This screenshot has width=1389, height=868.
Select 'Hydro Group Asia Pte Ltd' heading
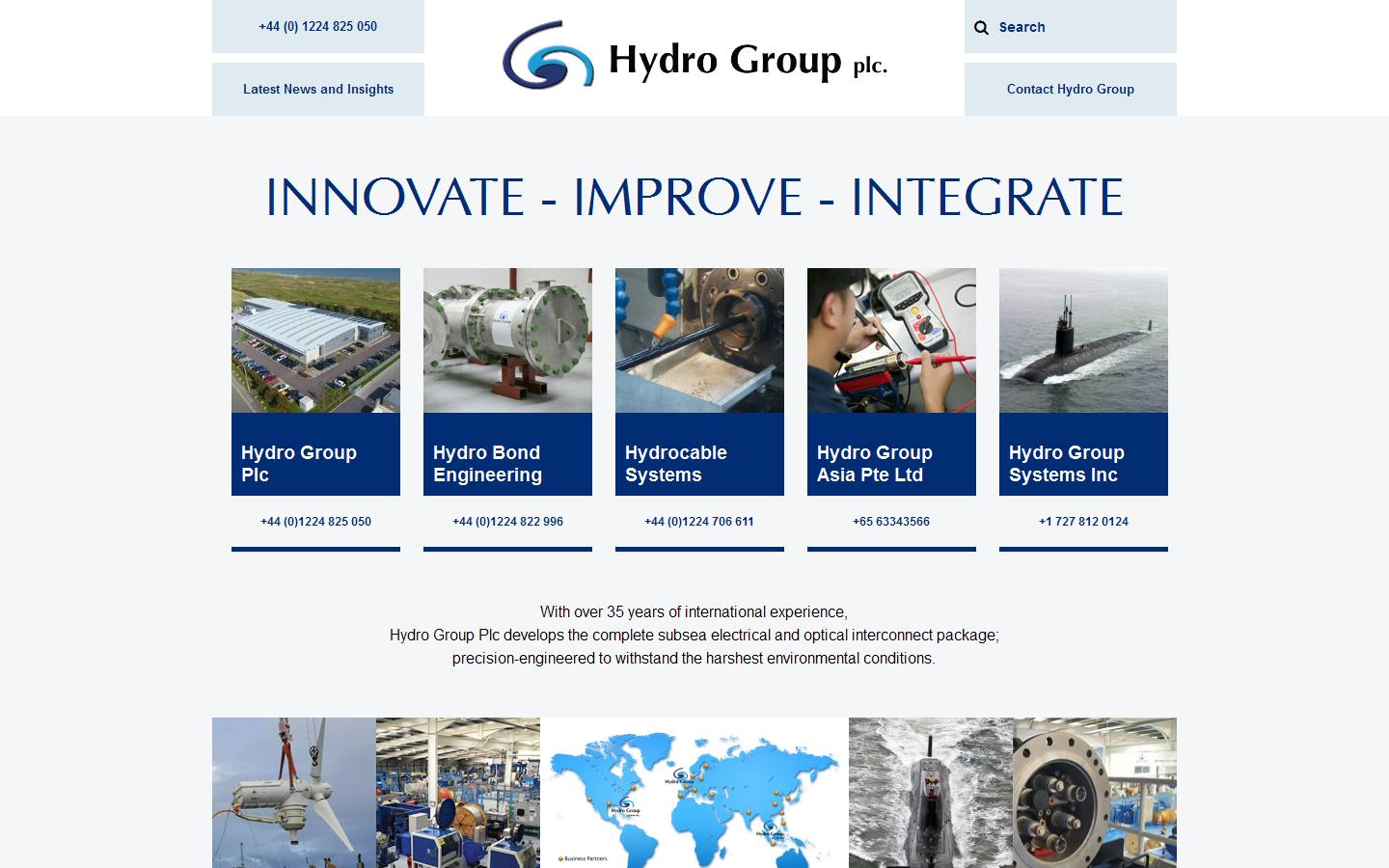click(x=875, y=464)
